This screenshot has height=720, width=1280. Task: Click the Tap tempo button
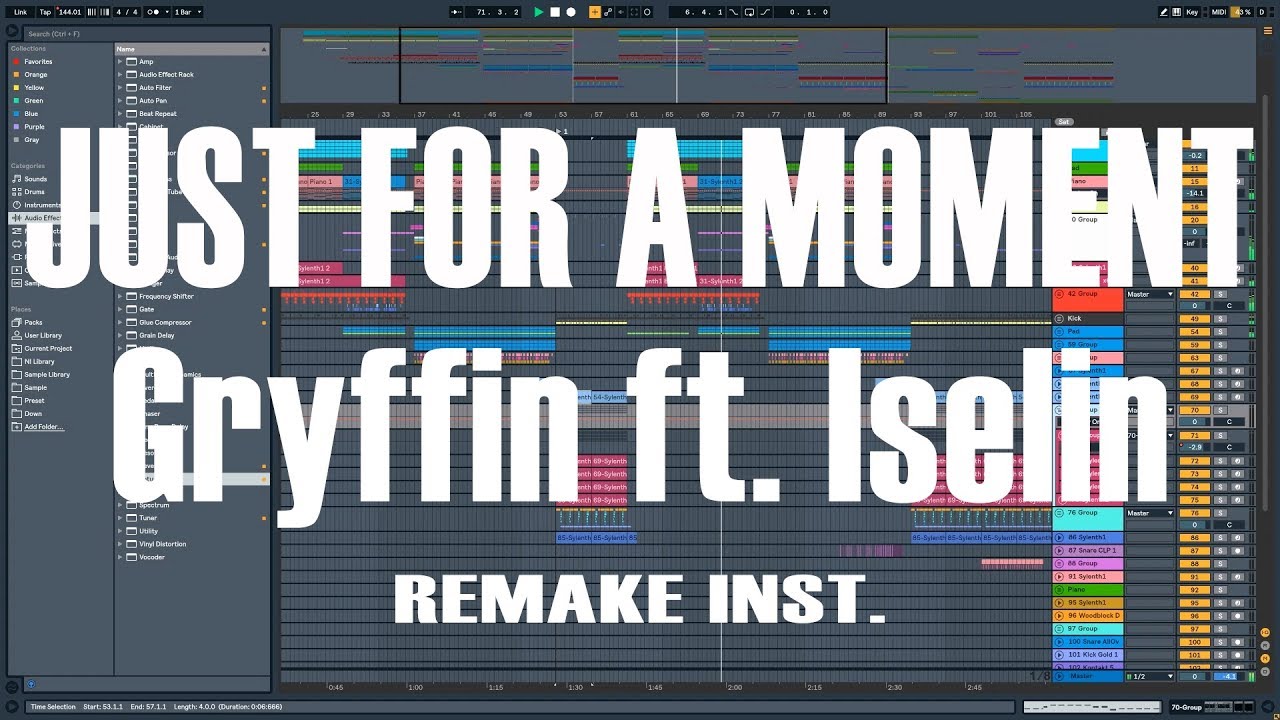tap(45, 12)
